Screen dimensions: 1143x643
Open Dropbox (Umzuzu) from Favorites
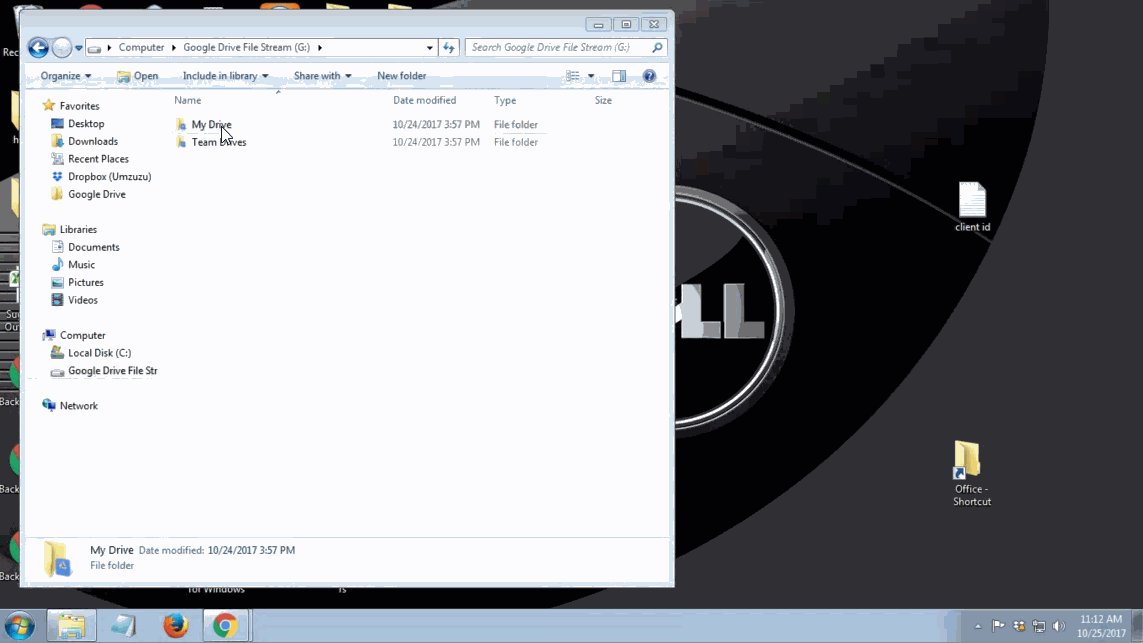(x=103, y=176)
